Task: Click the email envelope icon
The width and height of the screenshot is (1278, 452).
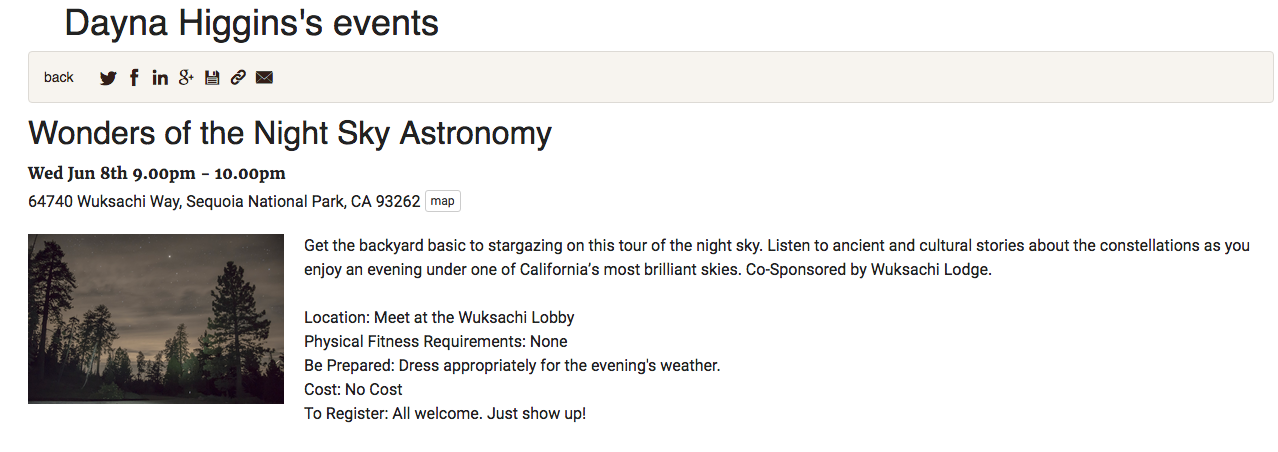Action: pos(264,77)
